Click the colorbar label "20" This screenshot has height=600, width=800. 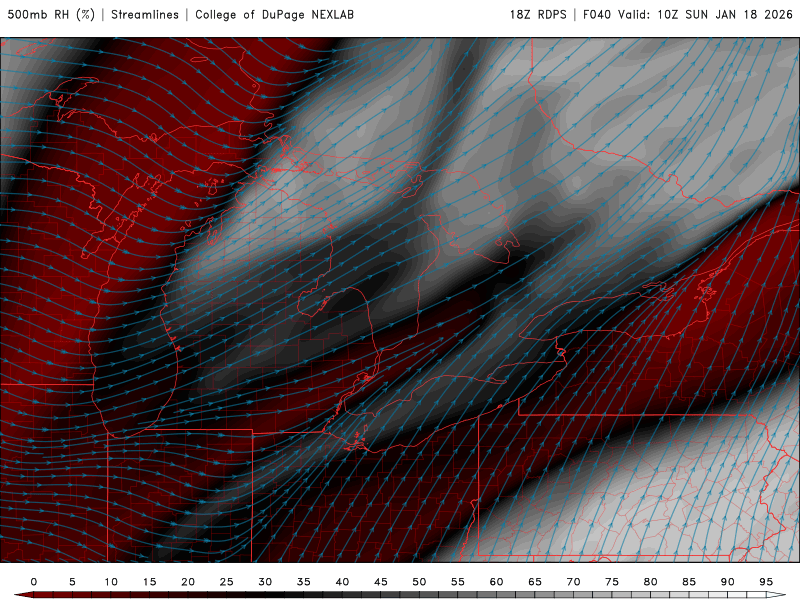pos(188,582)
